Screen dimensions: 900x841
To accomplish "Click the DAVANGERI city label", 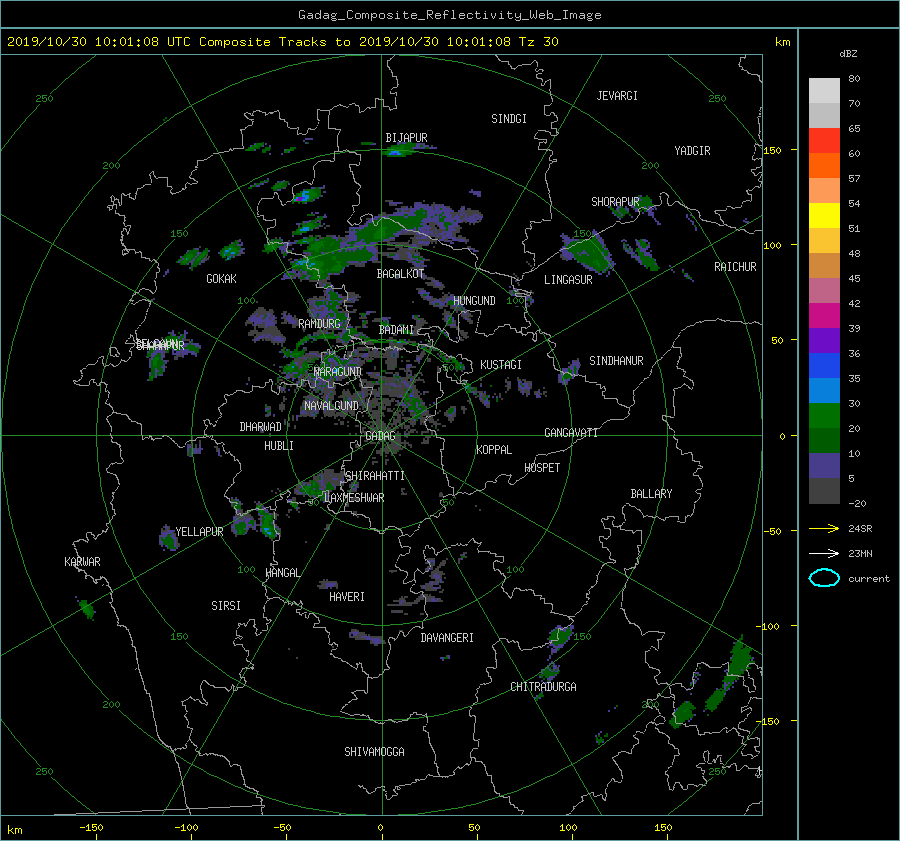I will pos(447,638).
